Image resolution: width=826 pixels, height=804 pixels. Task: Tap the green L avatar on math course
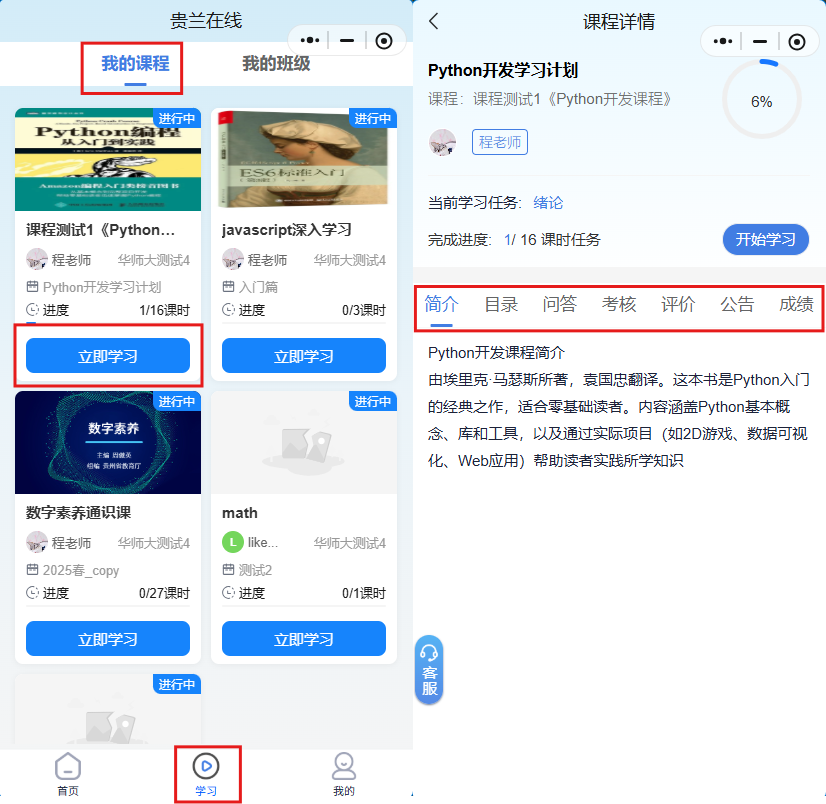(232, 543)
